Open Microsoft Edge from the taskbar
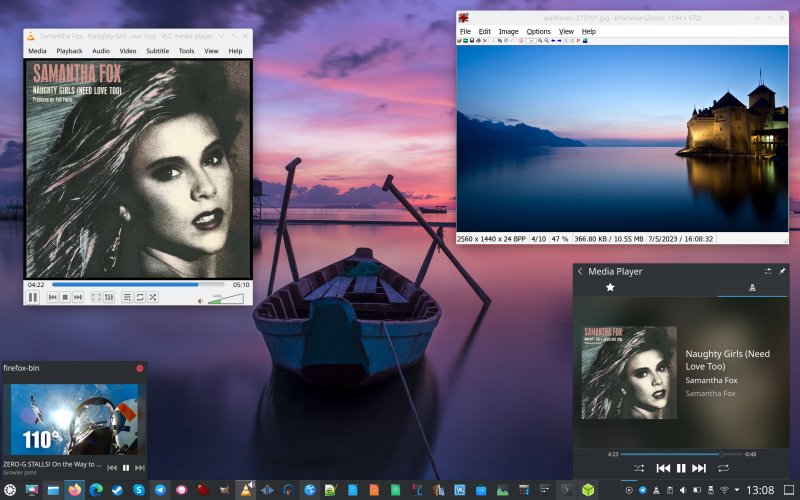This screenshot has width=800, height=500. (96, 490)
